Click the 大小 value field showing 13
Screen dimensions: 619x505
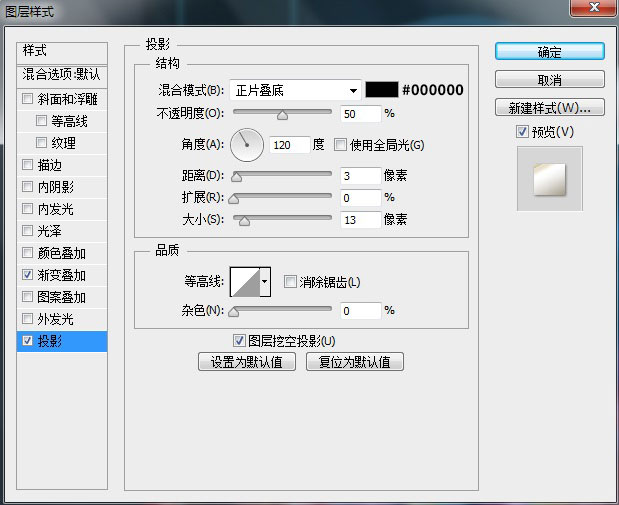pyautogui.click(x=360, y=220)
